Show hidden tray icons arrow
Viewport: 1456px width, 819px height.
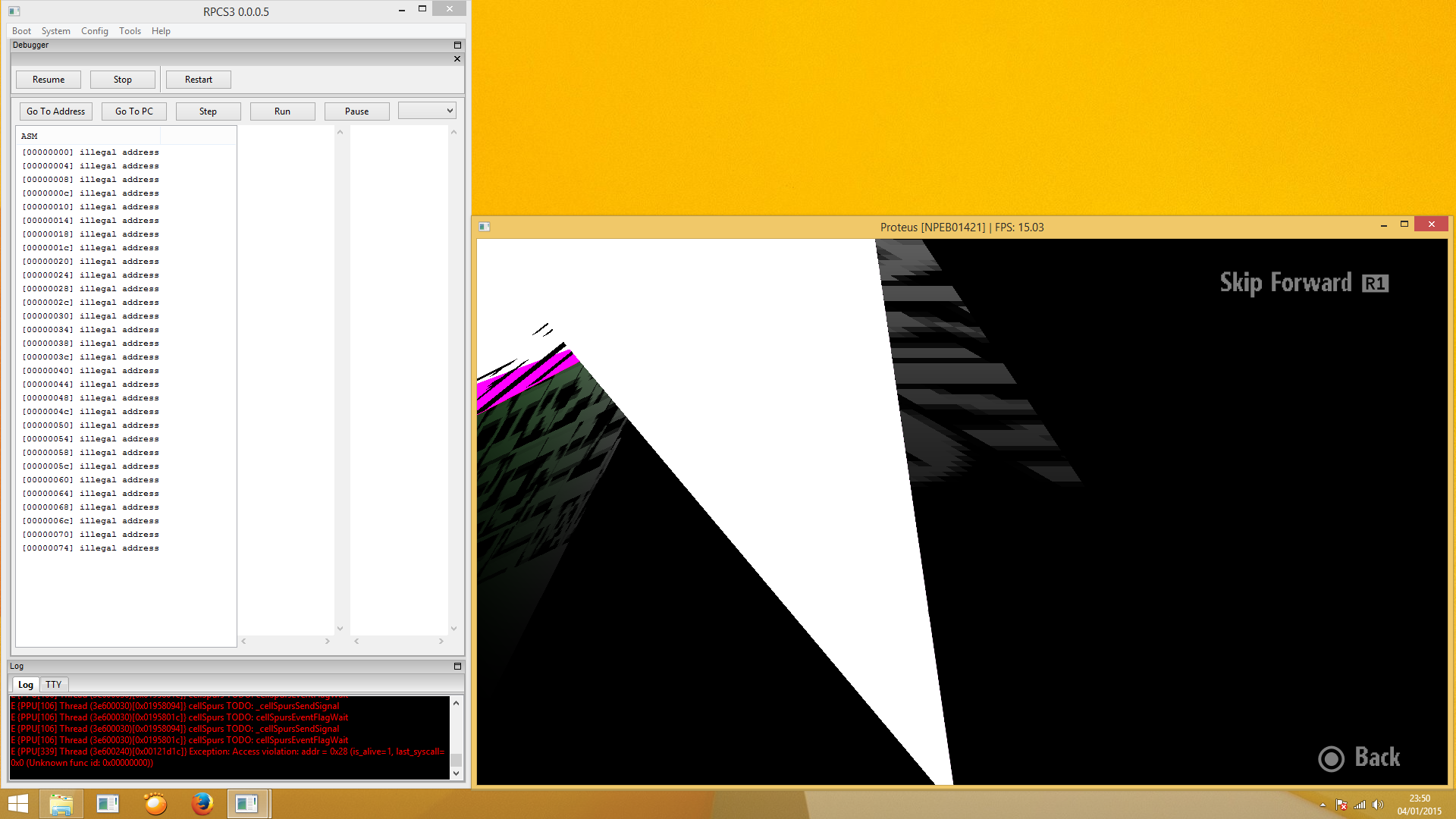tap(1323, 805)
